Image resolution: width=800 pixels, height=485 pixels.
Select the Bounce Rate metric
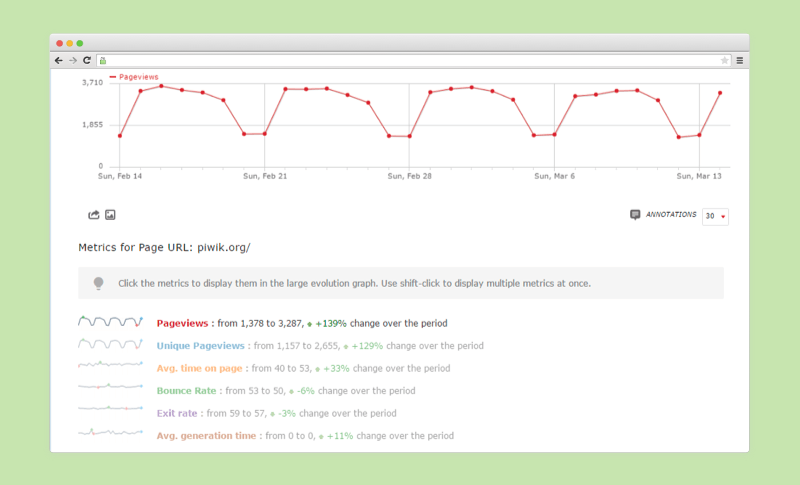186,391
